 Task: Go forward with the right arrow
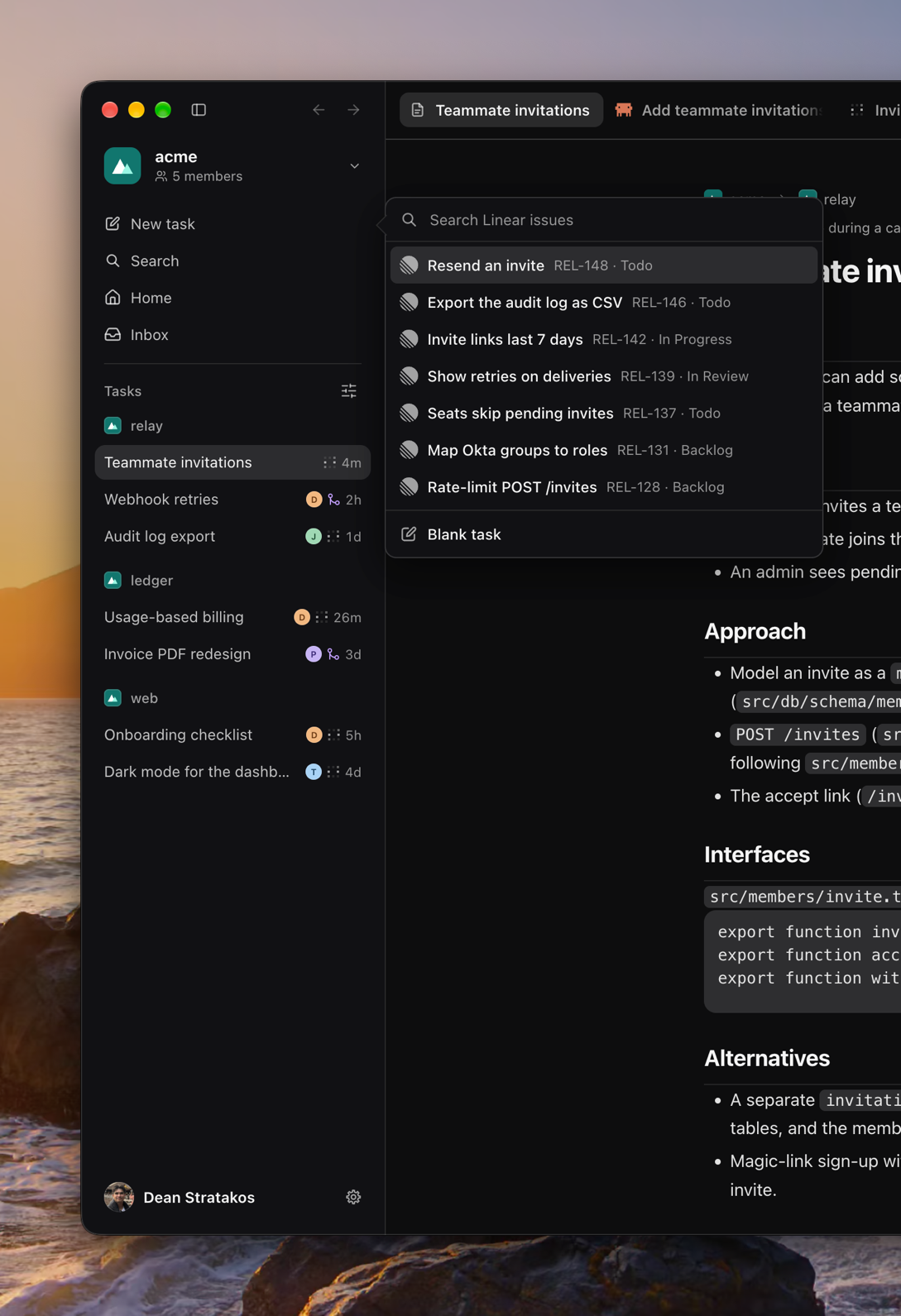(x=353, y=110)
